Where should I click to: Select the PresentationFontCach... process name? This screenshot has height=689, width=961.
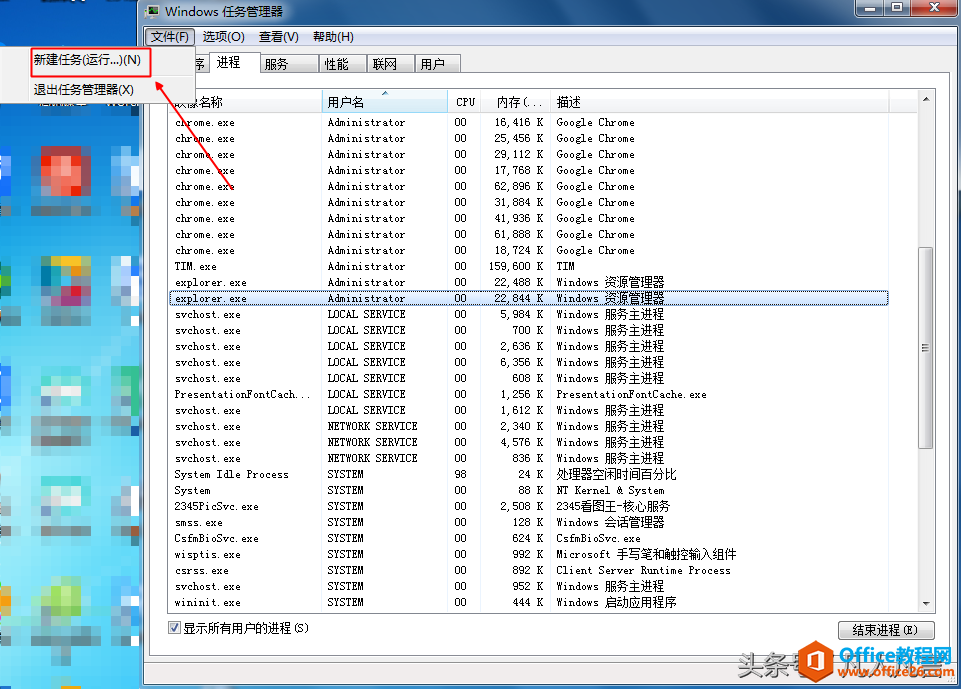[x=243, y=394]
